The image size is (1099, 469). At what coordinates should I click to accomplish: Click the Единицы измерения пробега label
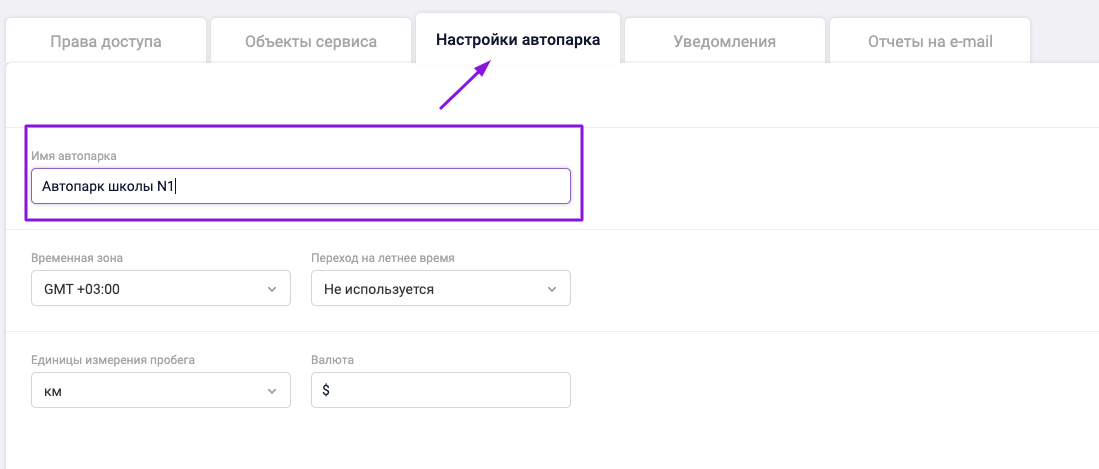(x=113, y=360)
